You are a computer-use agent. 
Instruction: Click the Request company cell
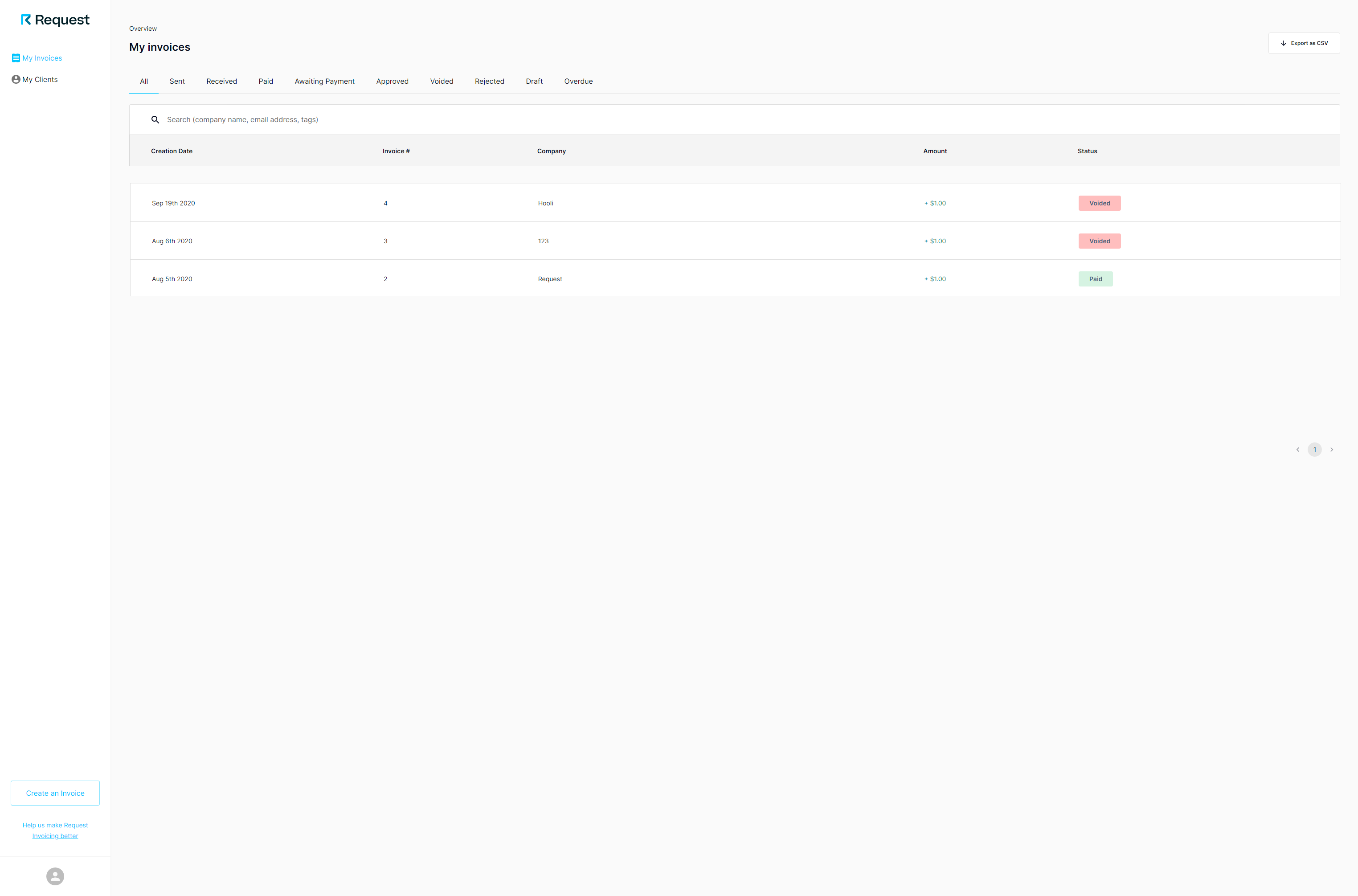coord(550,279)
